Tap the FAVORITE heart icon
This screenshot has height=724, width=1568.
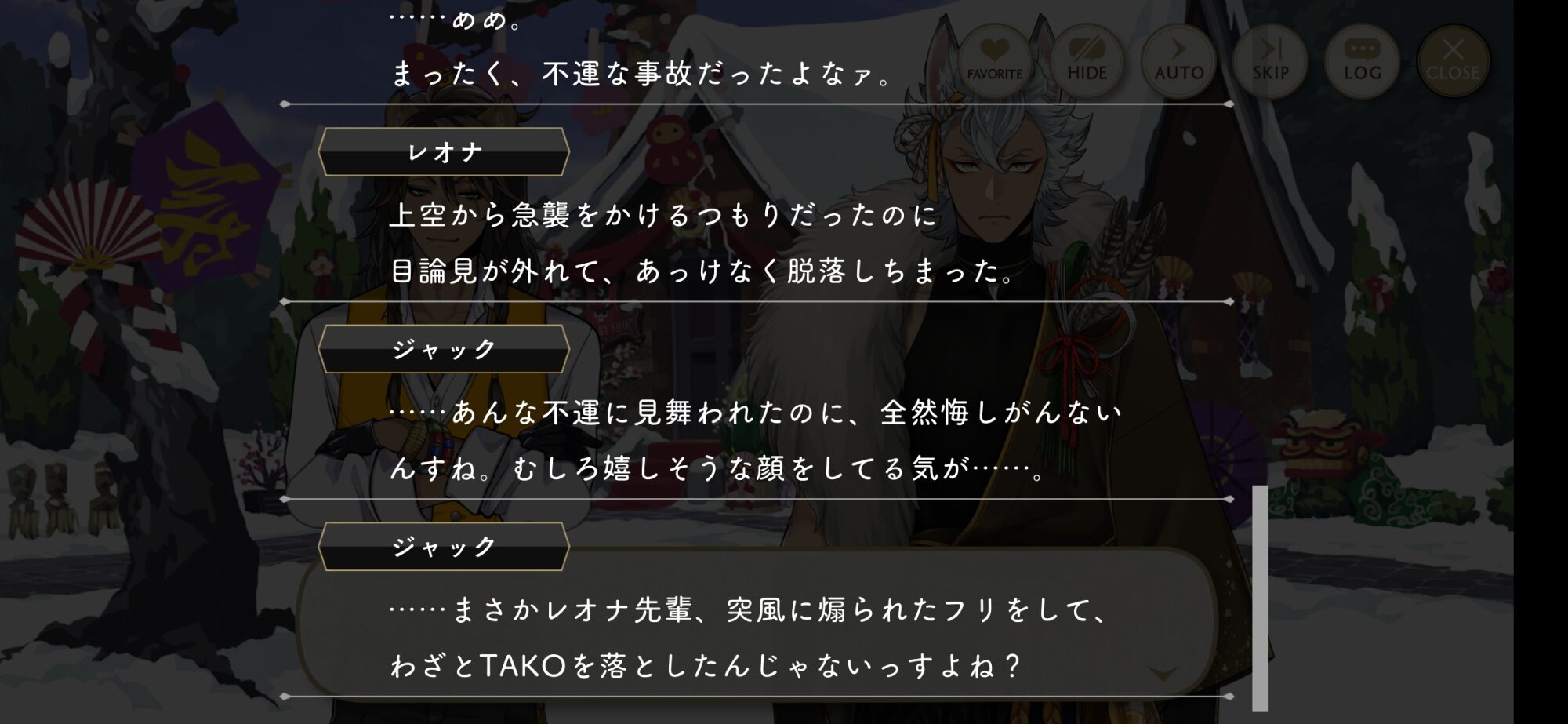[994, 60]
